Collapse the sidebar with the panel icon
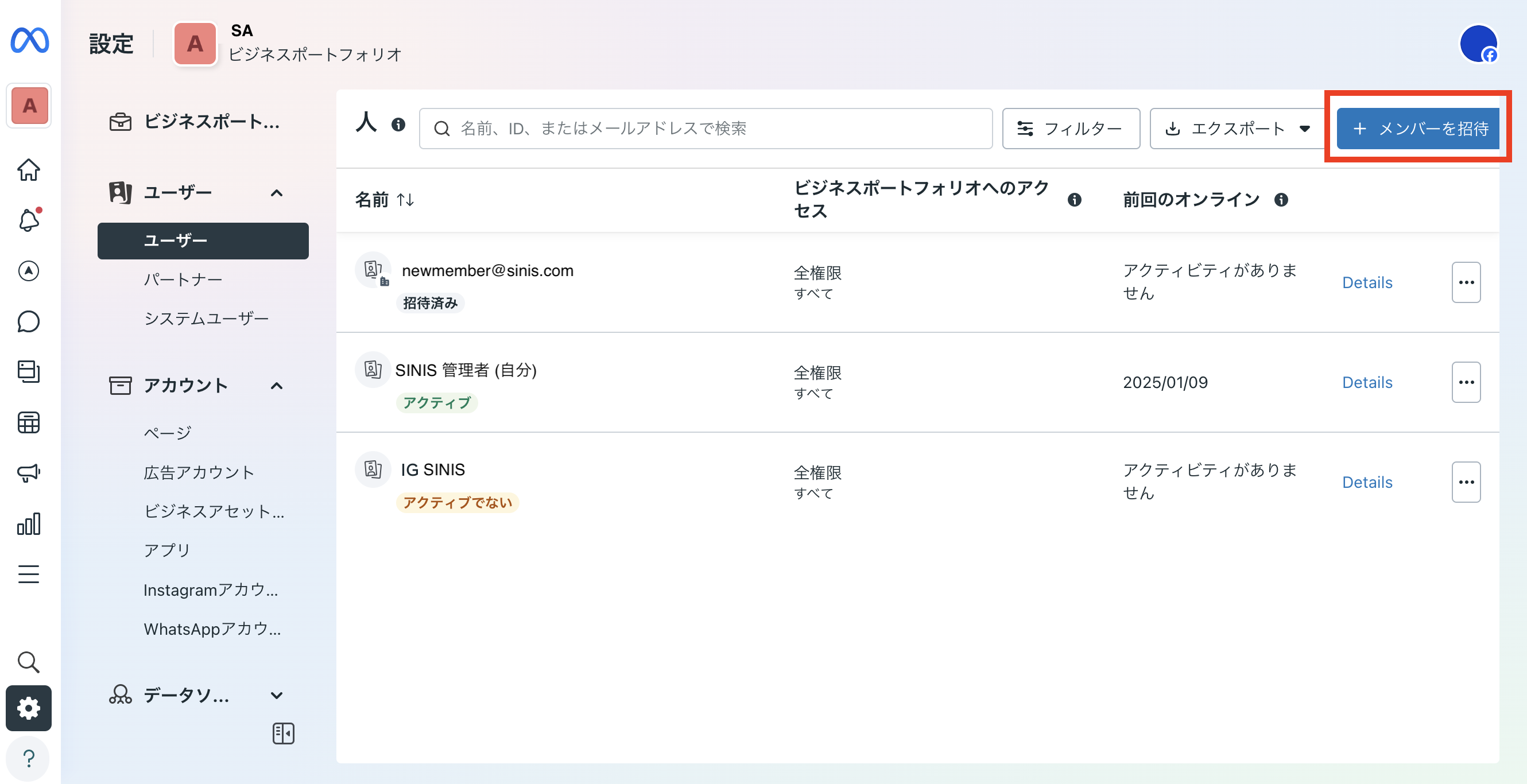The width and height of the screenshot is (1527, 784). [x=284, y=733]
